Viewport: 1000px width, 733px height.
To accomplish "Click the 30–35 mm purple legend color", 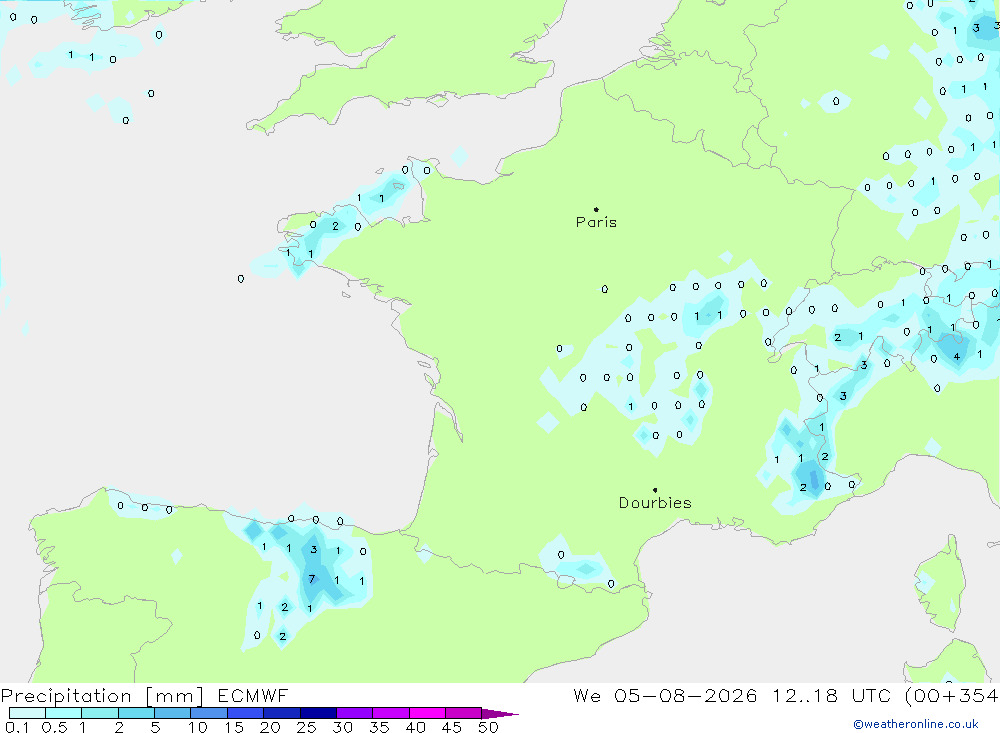I will [x=355, y=713].
